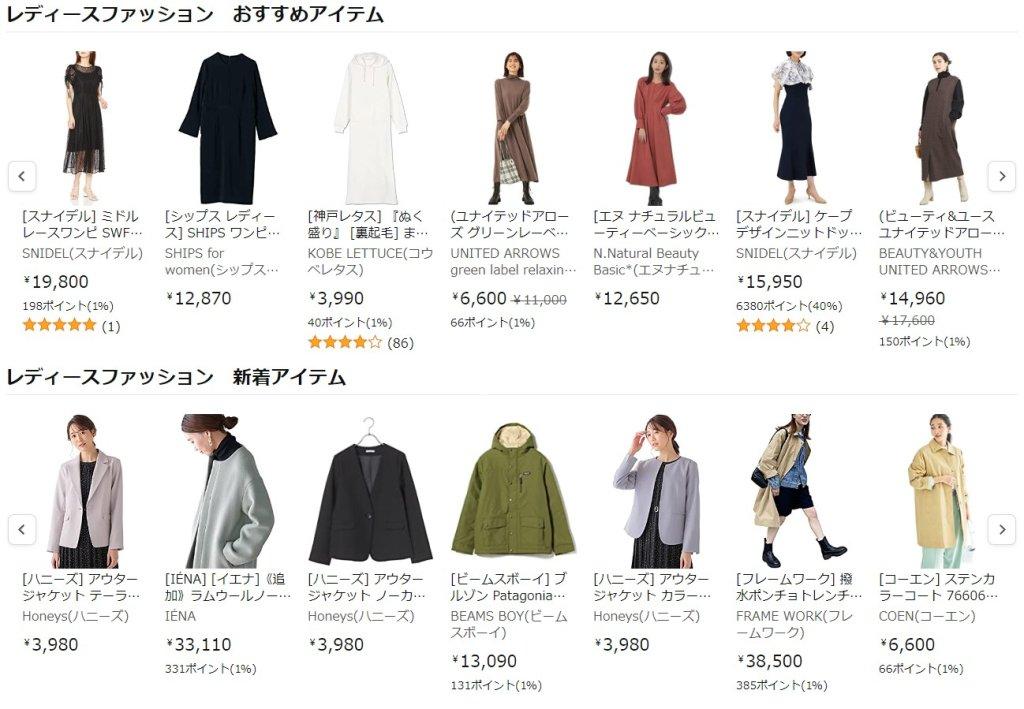Advance new arrivals carousel with right arrow
The height and width of the screenshot is (709, 1024).
1002,529
